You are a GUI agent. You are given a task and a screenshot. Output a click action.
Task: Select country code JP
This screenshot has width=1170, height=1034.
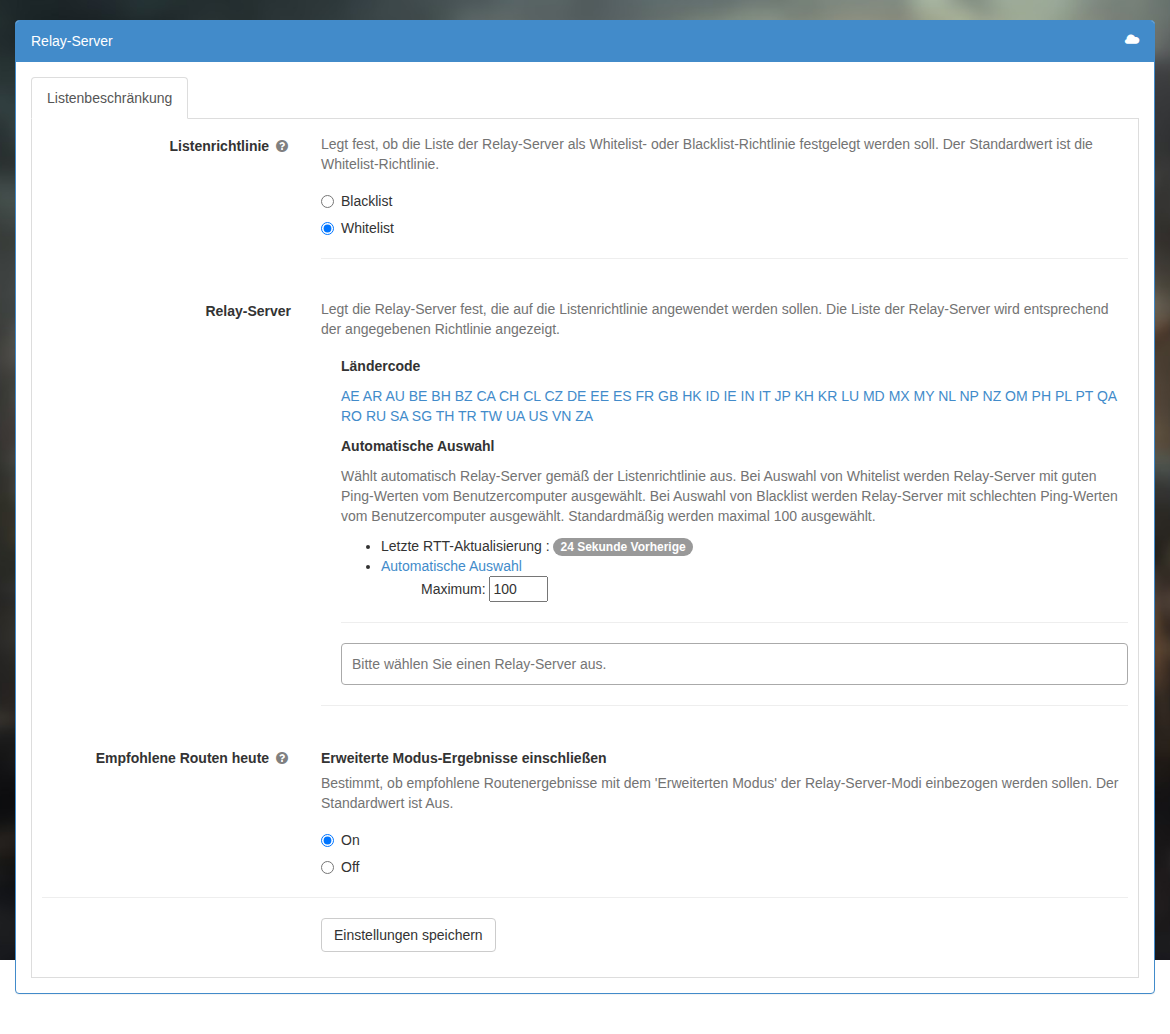tap(782, 396)
